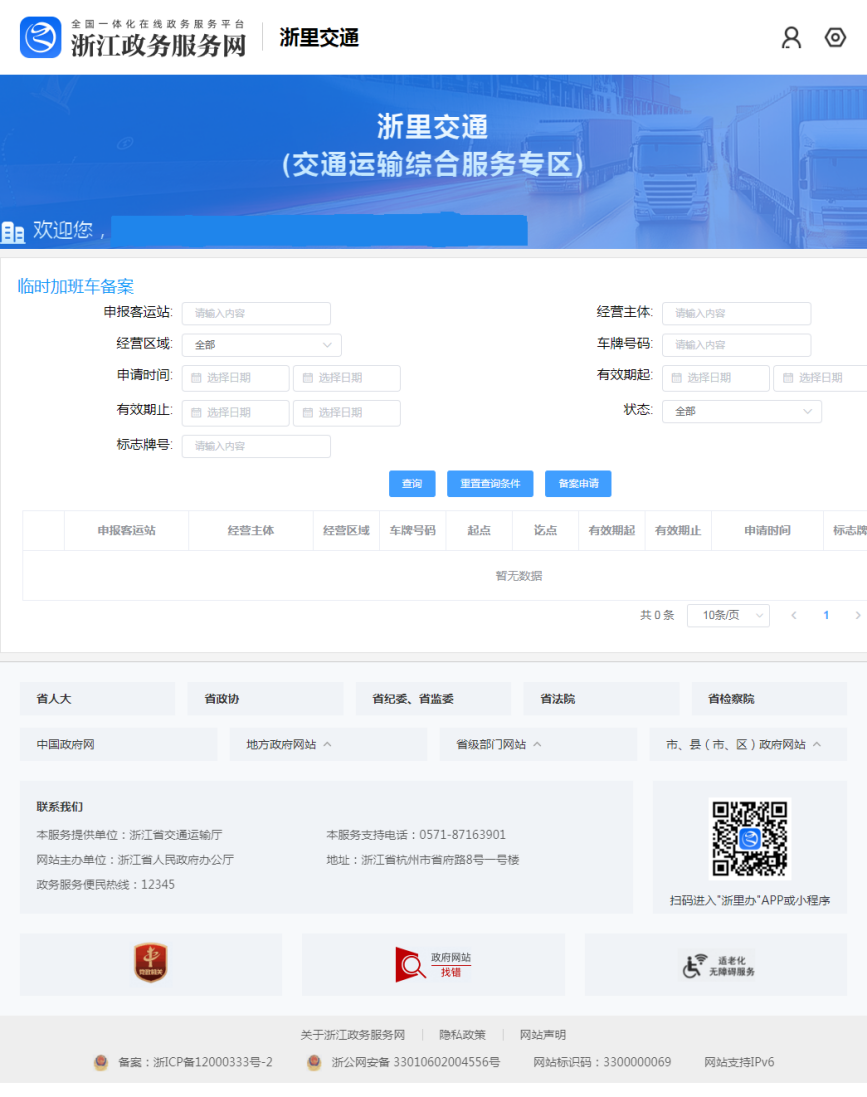Expand 市、县（市、区）政府网站 list
Image resolution: width=867 pixels, height=1097 pixels.
(748, 744)
